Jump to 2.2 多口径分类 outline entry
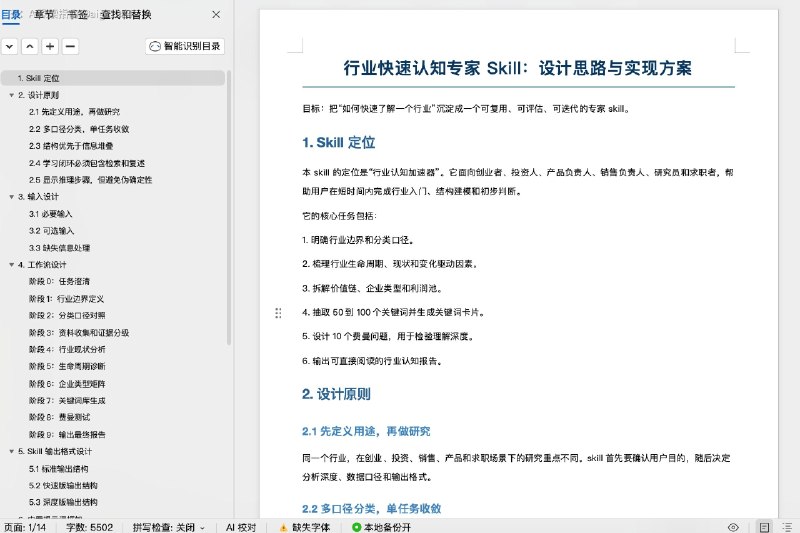 click(79, 129)
